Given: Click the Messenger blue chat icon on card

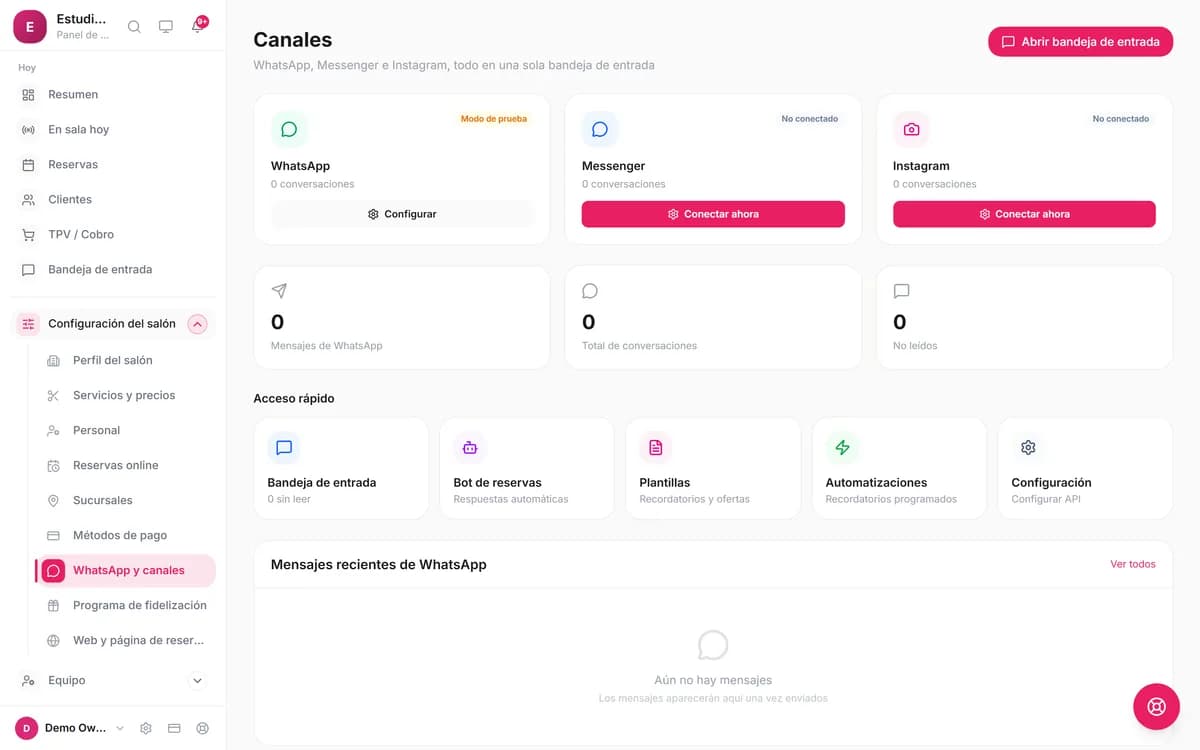Looking at the screenshot, I should (600, 129).
